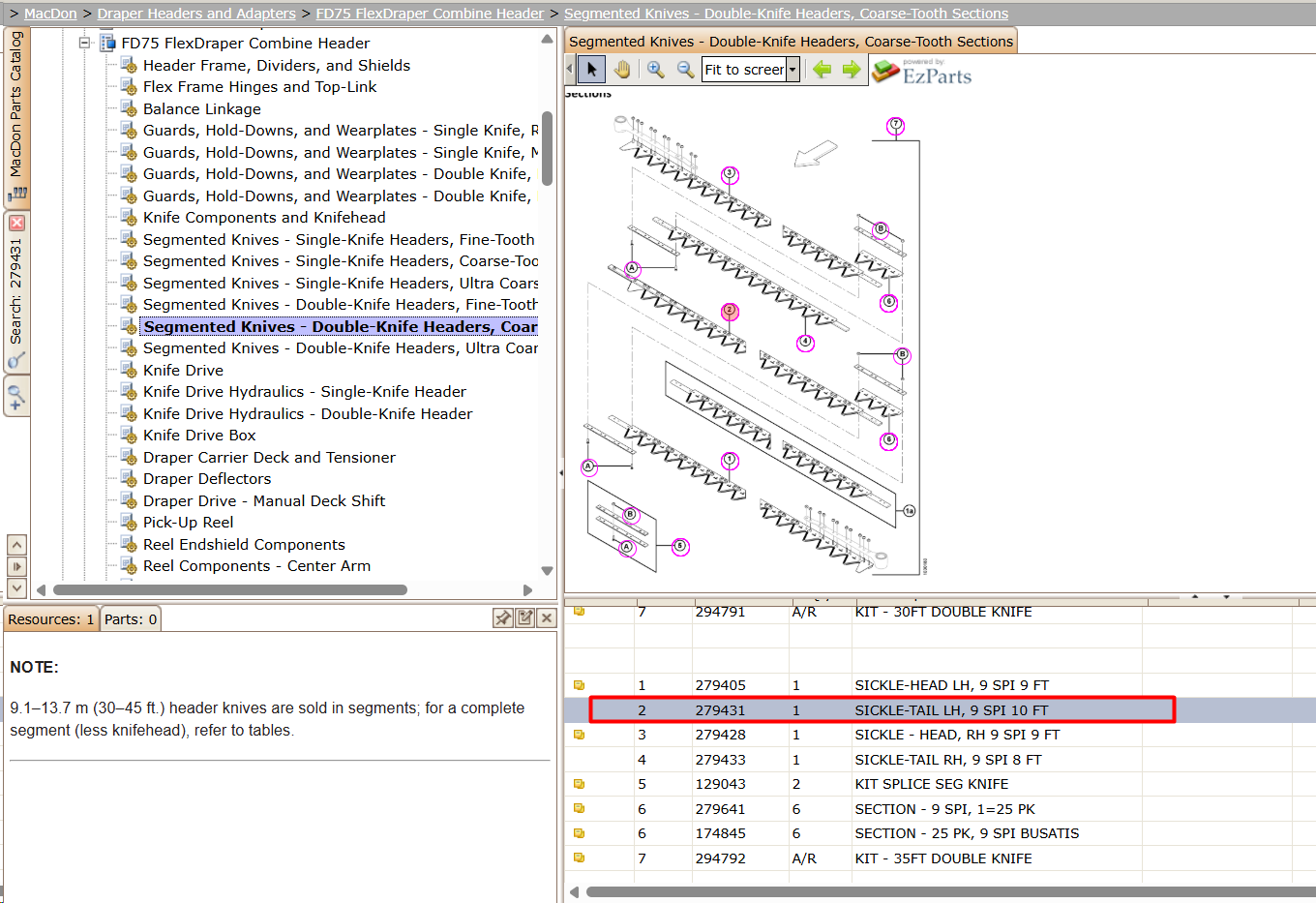Go to next diagram with green arrow
The width and height of the screenshot is (1316, 903).
click(x=852, y=70)
